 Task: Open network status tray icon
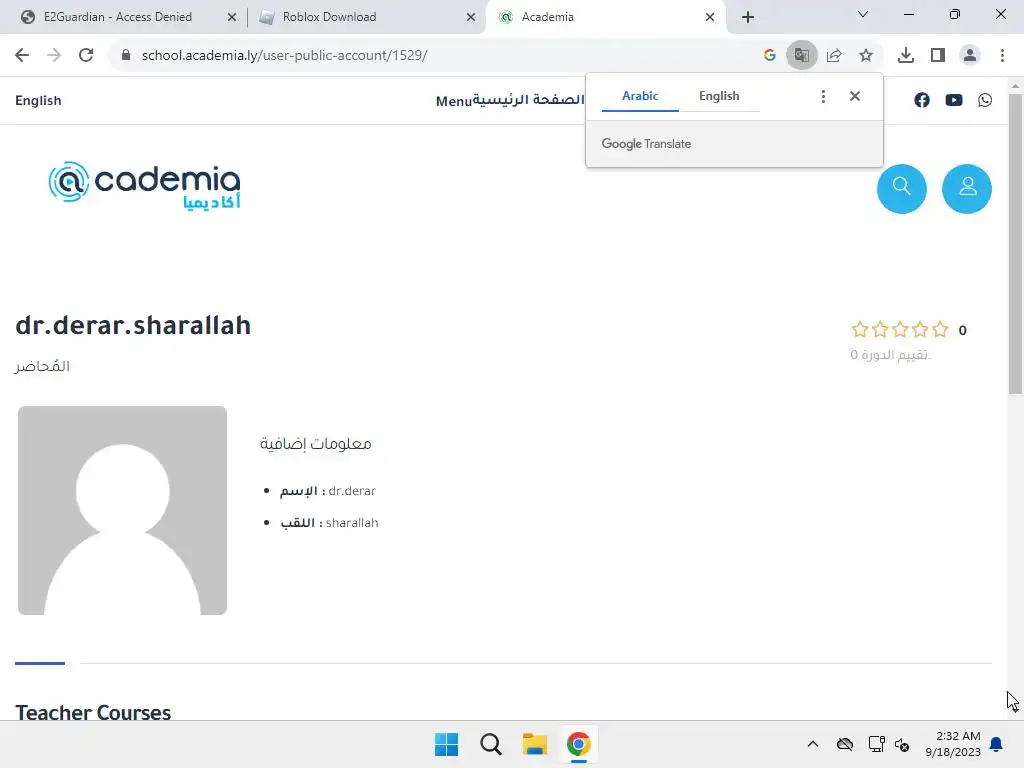coord(876,744)
